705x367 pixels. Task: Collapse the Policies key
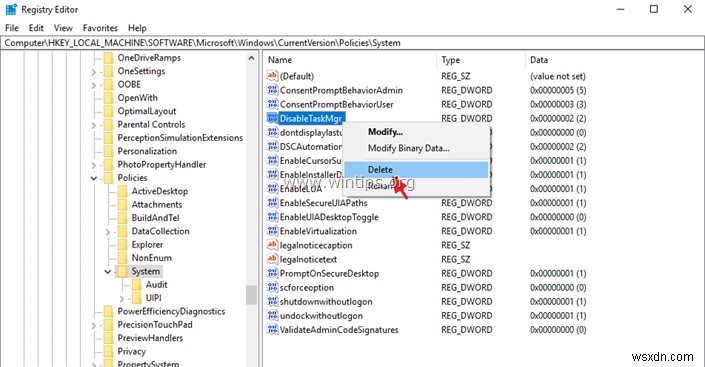(94, 178)
